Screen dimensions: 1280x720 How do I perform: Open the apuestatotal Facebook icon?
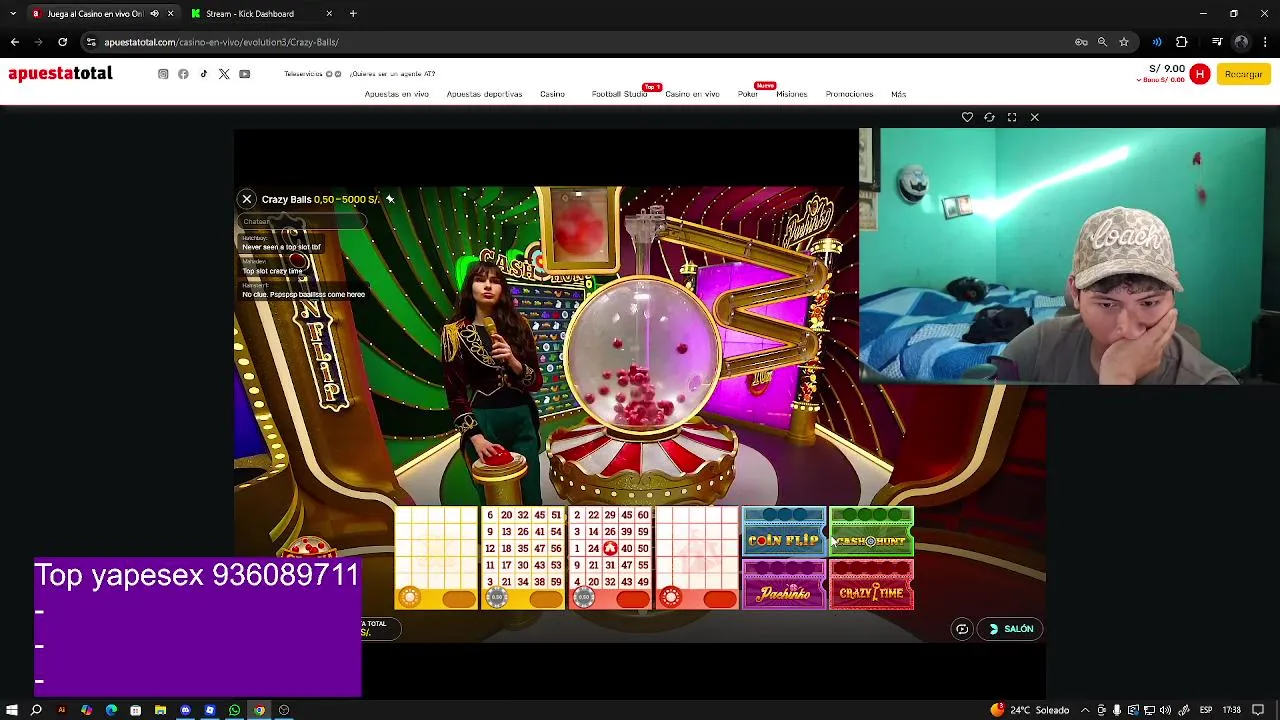(x=183, y=74)
